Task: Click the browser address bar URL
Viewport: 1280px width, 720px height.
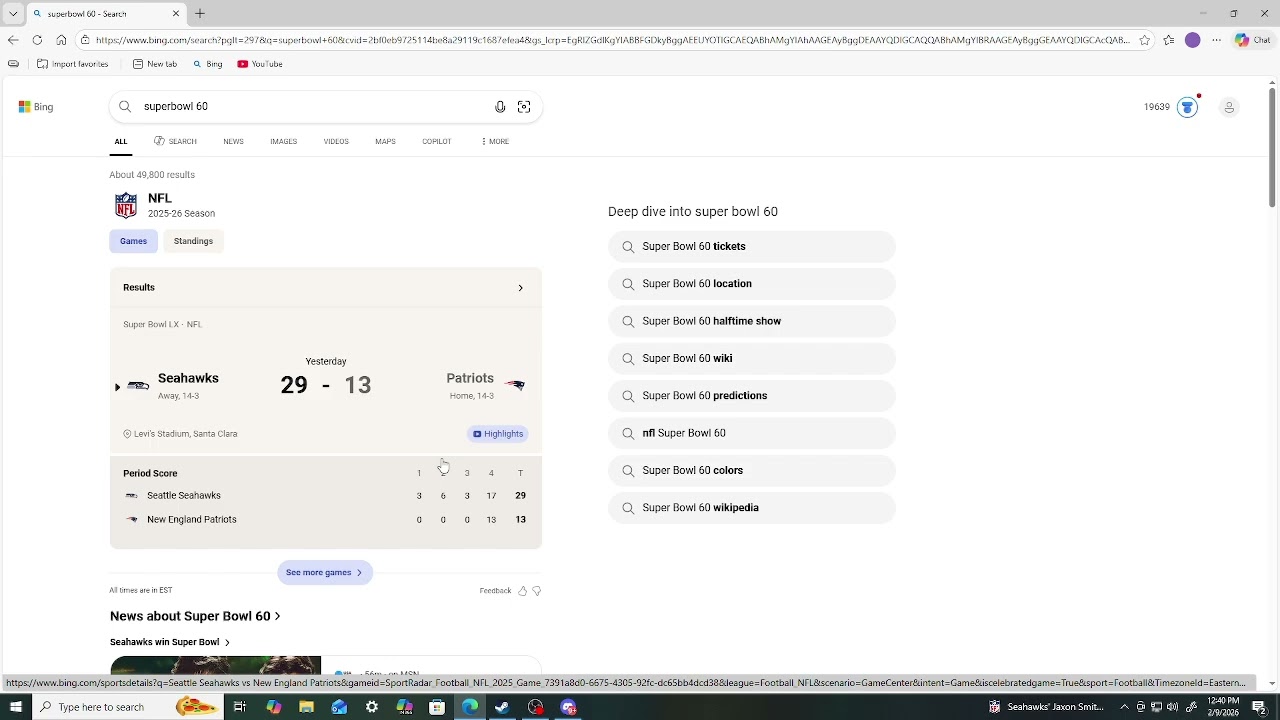Action: (612, 40)
